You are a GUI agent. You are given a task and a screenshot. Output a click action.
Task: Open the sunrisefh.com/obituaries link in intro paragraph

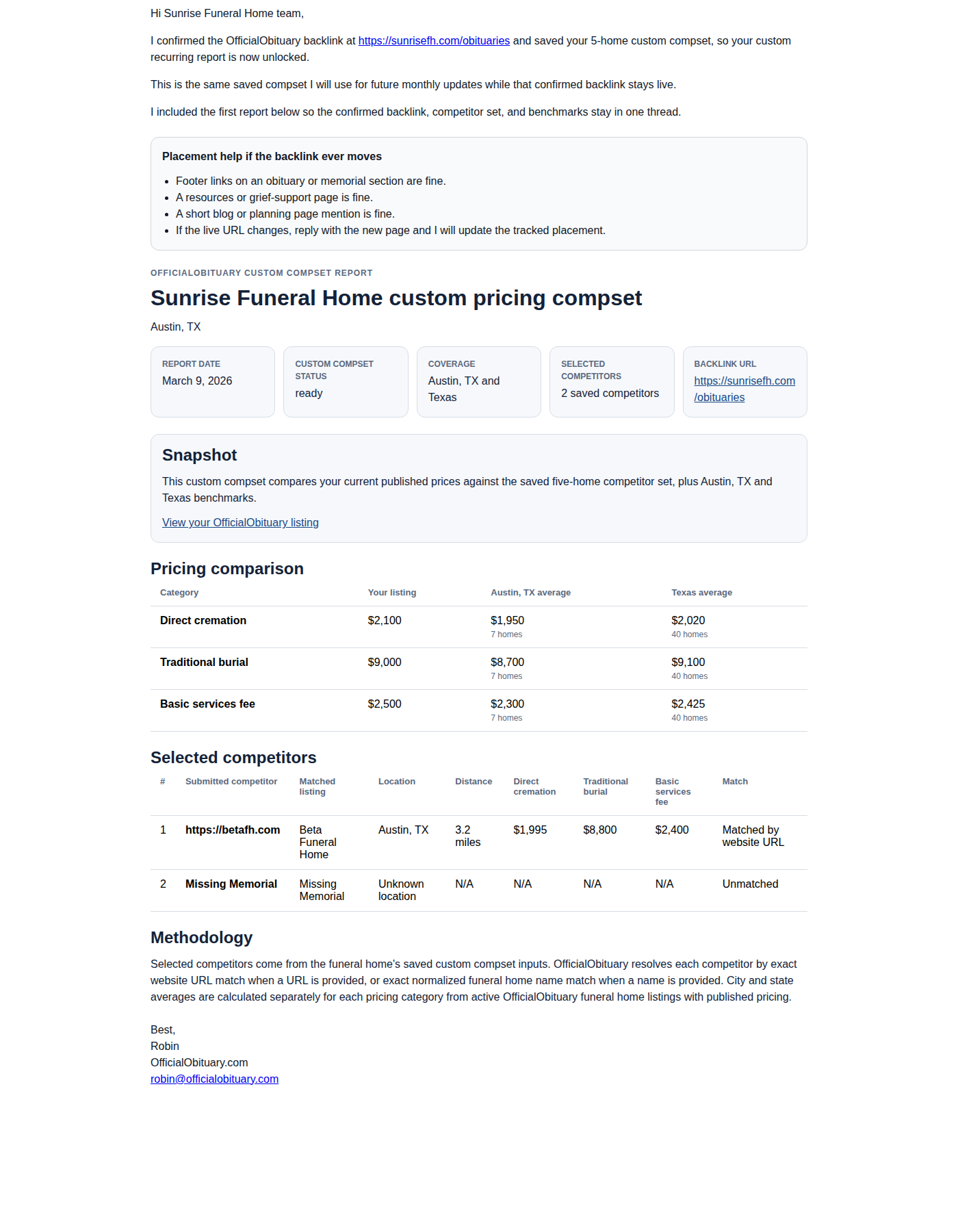(x=434, y=41)
